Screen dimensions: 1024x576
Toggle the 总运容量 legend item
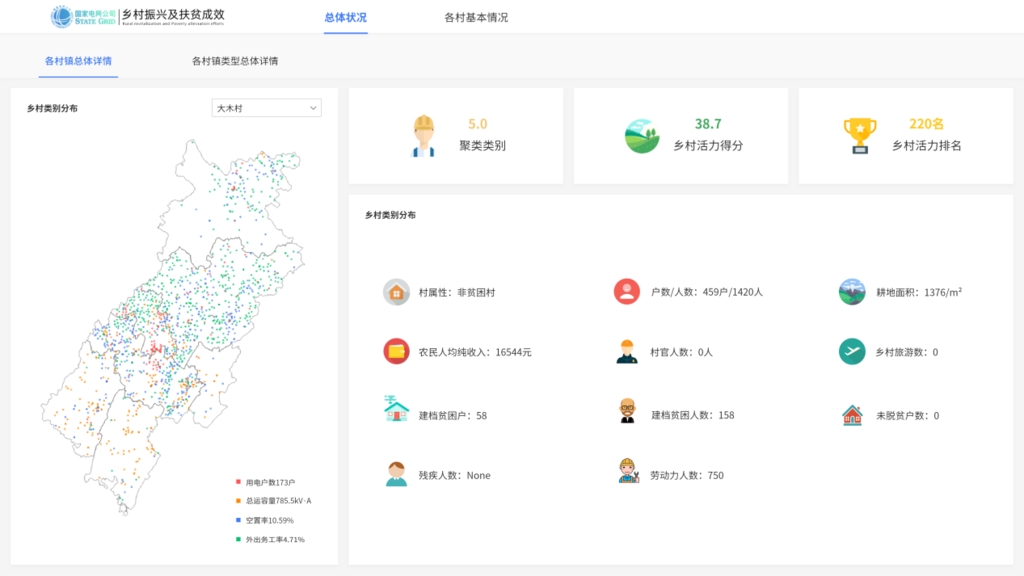point(270,501)
